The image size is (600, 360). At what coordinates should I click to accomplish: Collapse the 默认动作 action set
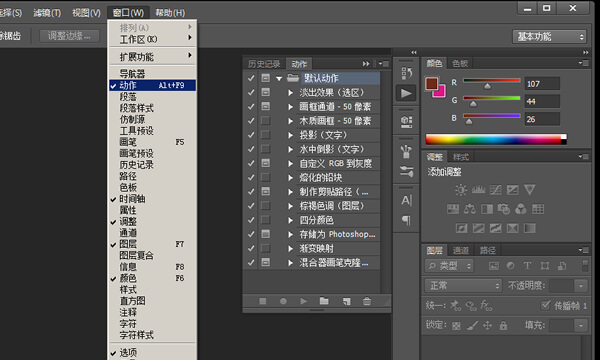click(x=279, y=78)
